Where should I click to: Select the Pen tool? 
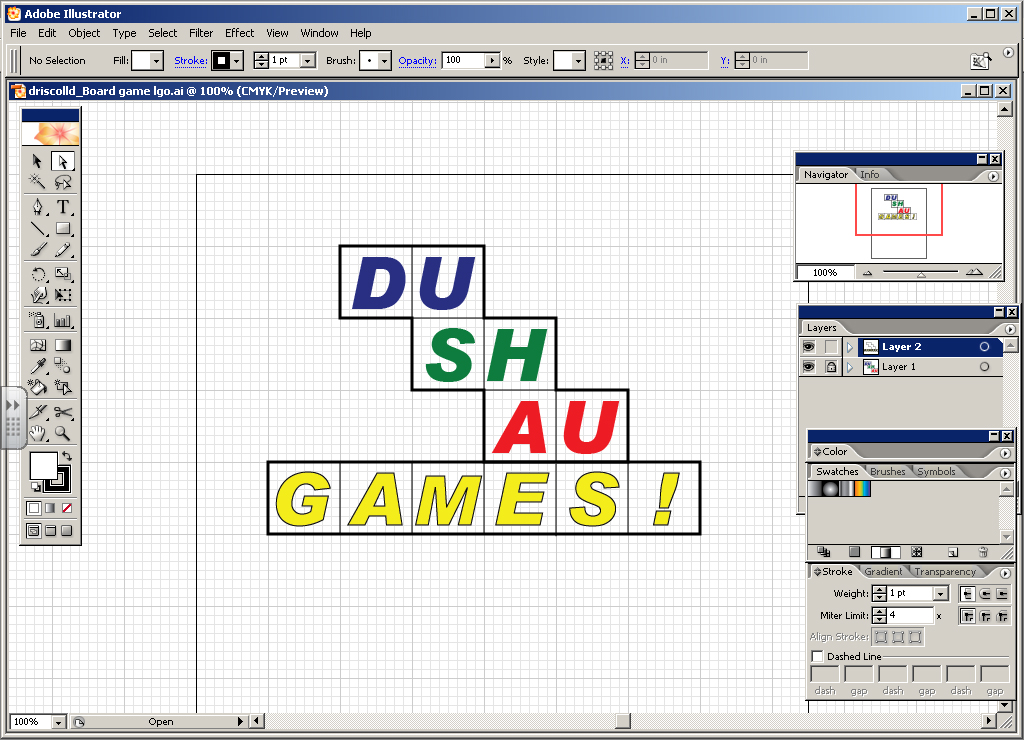pyautogui.click(x=36, y=208)
